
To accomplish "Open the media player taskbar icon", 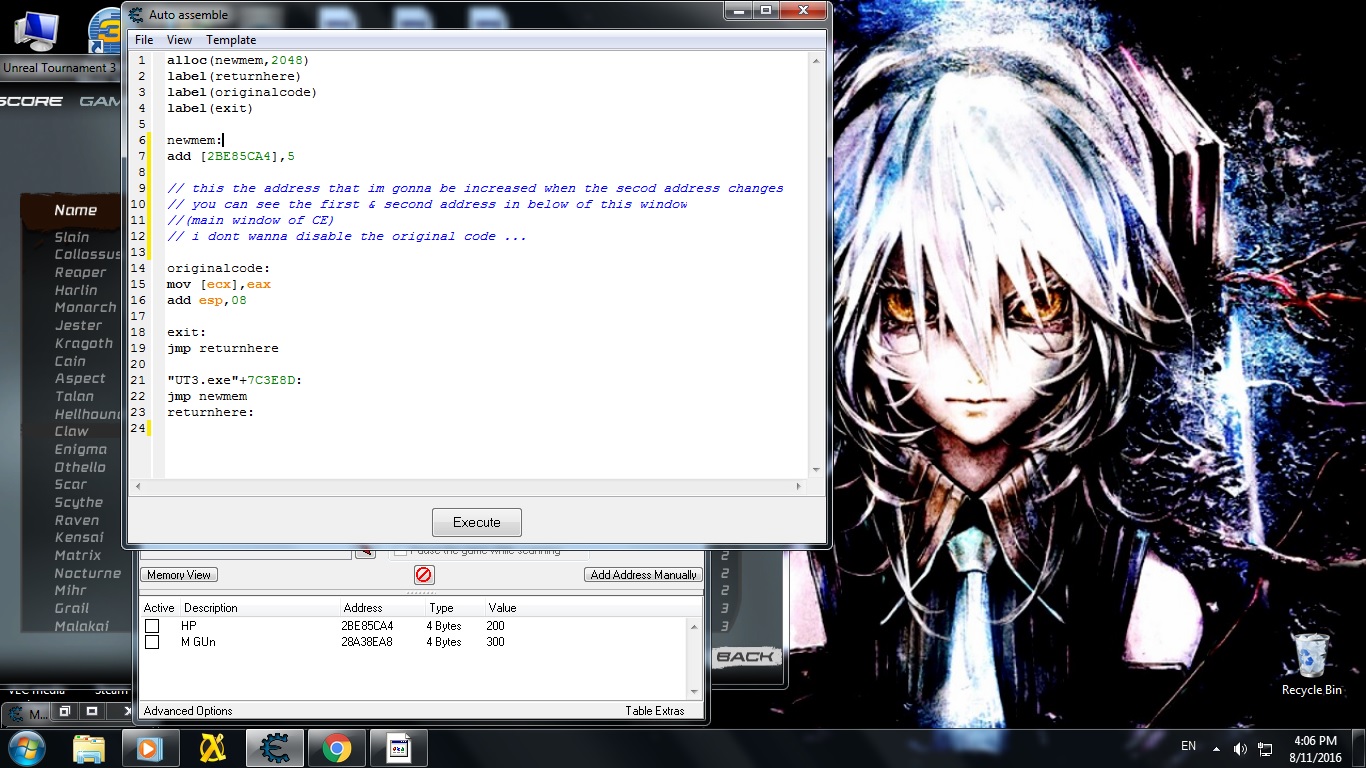I will point(150,748).
